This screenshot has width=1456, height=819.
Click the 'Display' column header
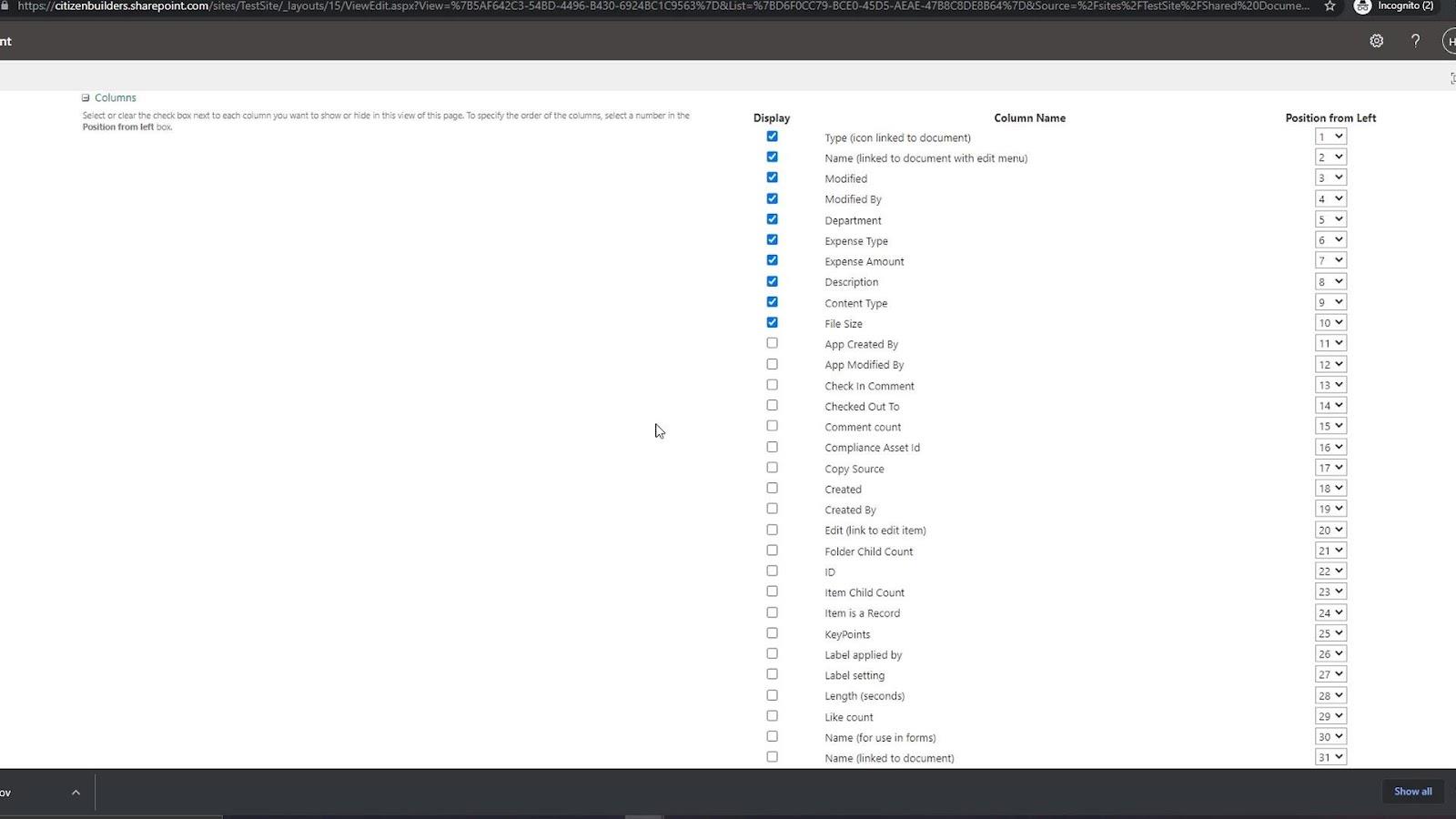tap(772, 118)
